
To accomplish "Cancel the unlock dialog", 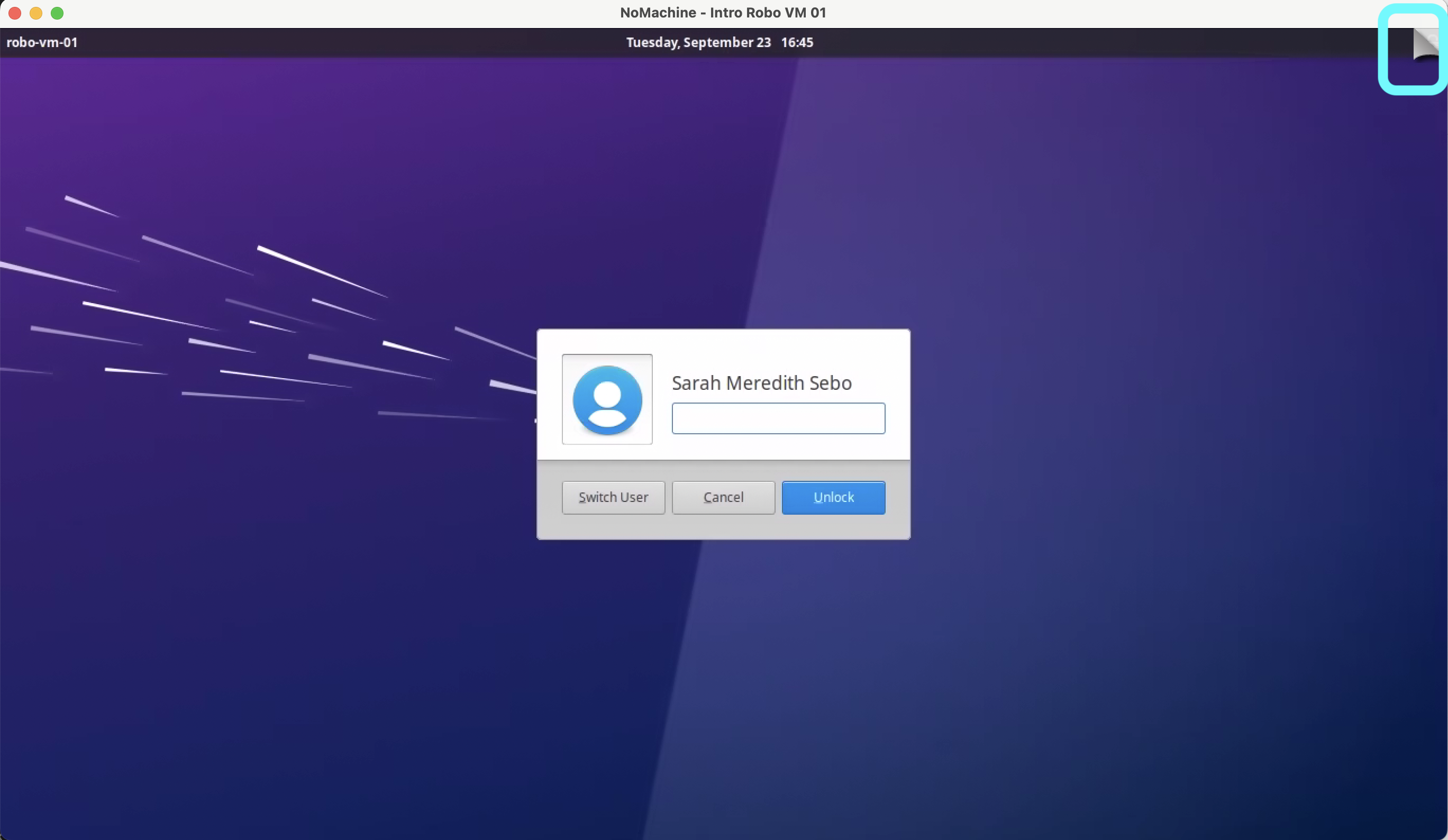I will pyautogui.click(x=722, y=498).
